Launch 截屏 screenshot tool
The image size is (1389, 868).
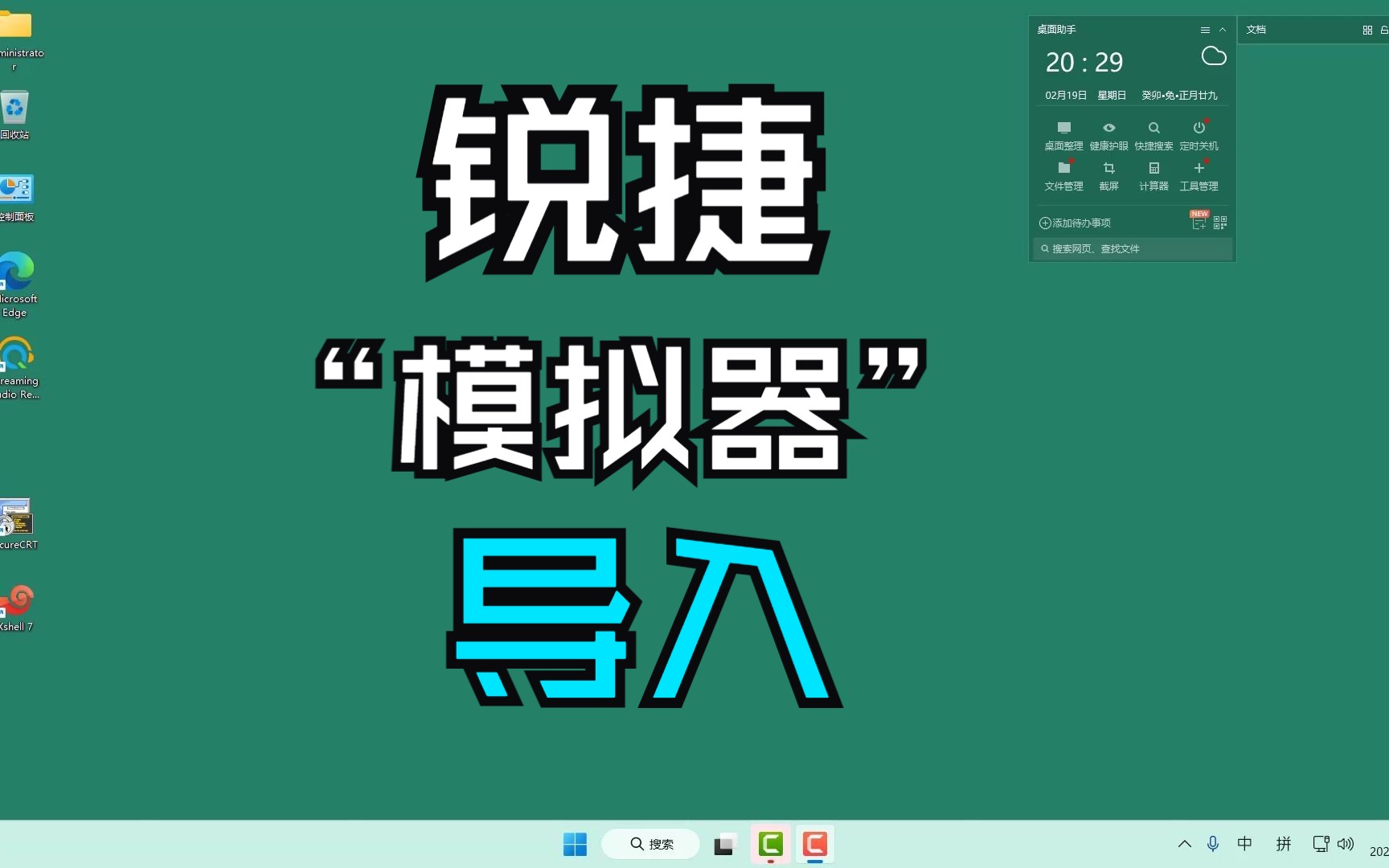tap(1108, 176)
